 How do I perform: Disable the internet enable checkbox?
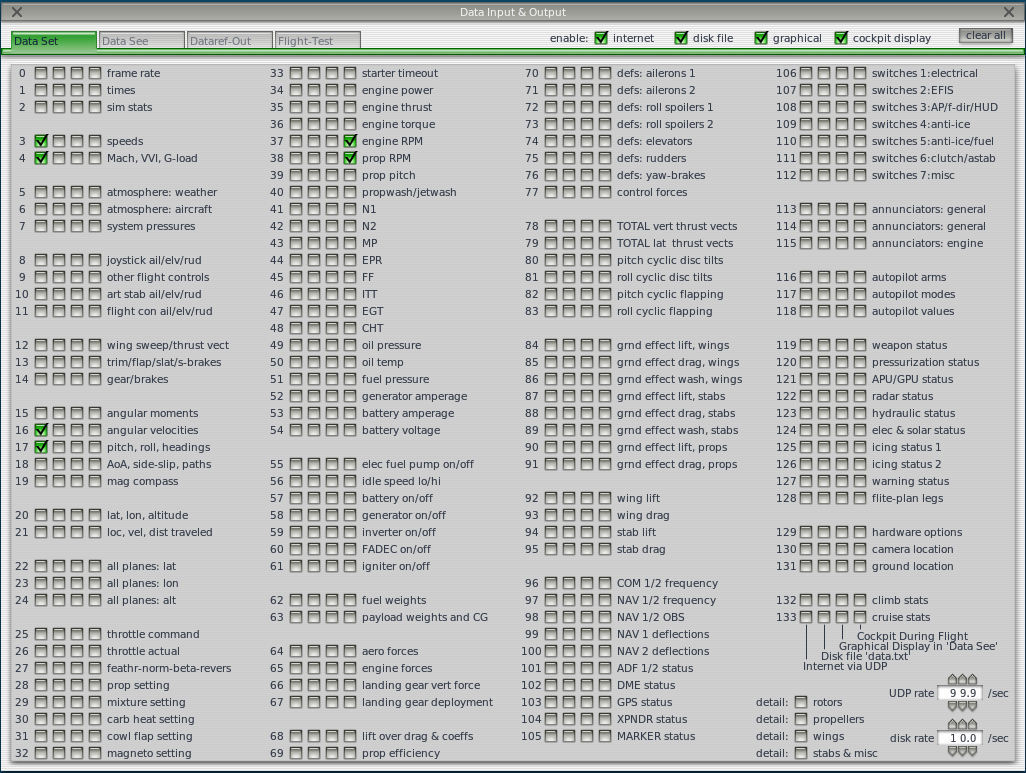tap(601, 38)
